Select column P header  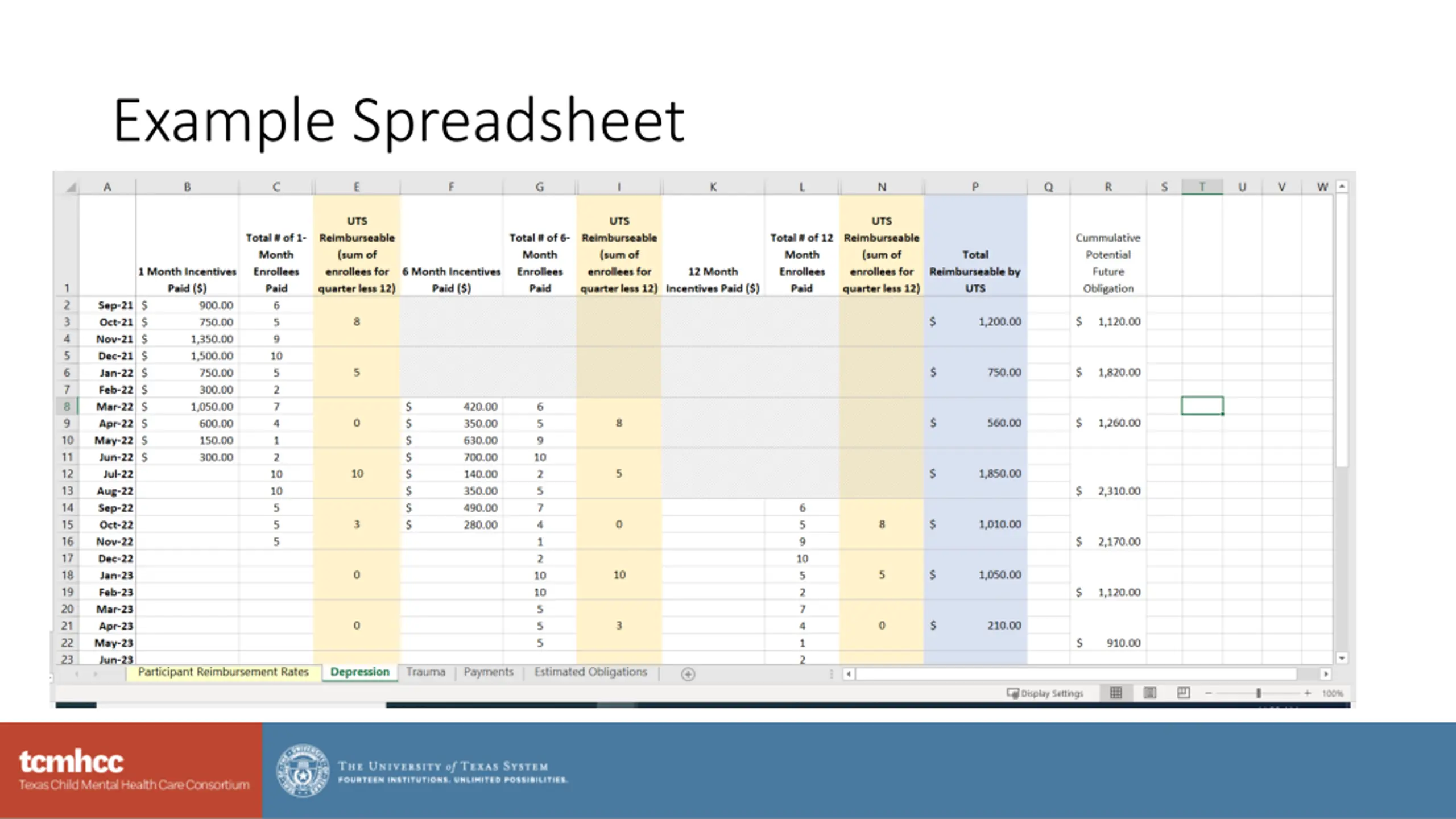point(975,187)
